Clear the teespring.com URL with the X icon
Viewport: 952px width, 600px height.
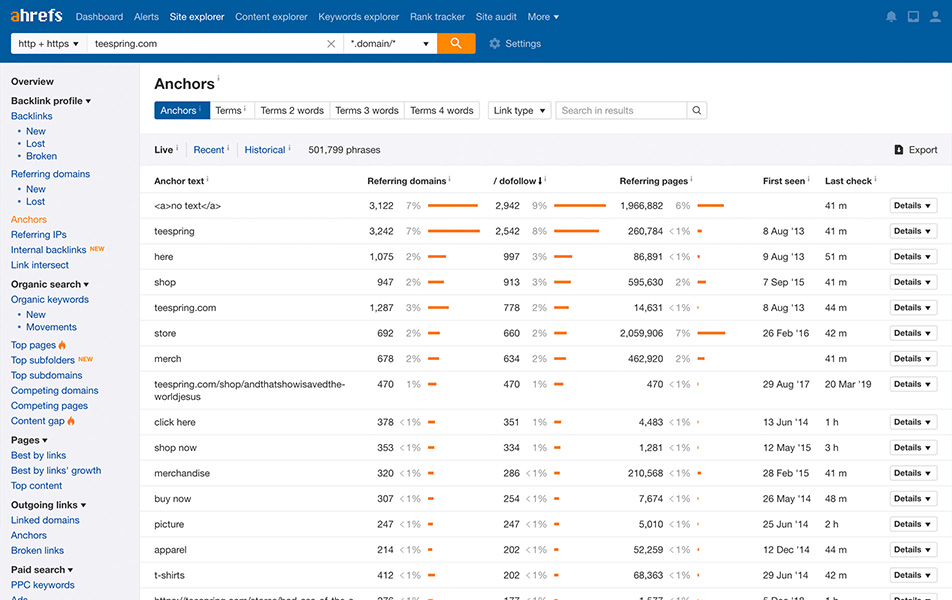[x=331, y=44]
